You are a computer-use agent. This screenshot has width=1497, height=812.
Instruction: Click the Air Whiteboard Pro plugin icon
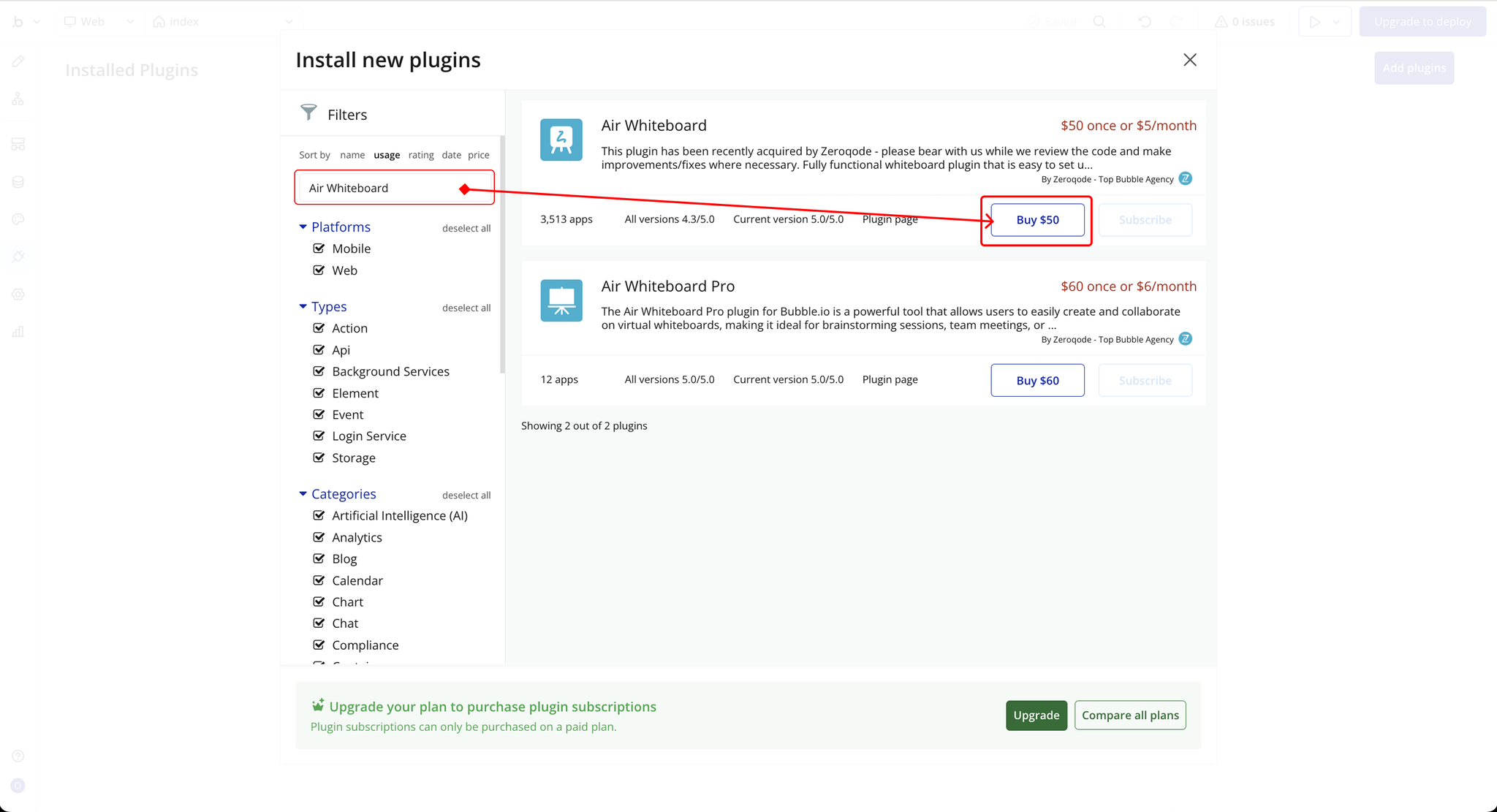[x=561, y=300]
